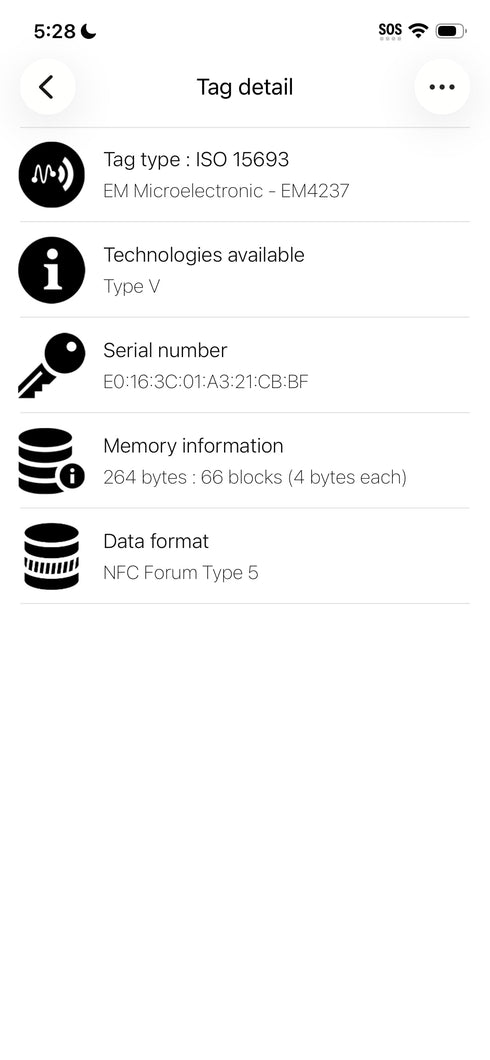This screenshot has height=1060, width=490.
Task: Tap EM Microelectronic - EM4237 text
Action: point(226,191)
